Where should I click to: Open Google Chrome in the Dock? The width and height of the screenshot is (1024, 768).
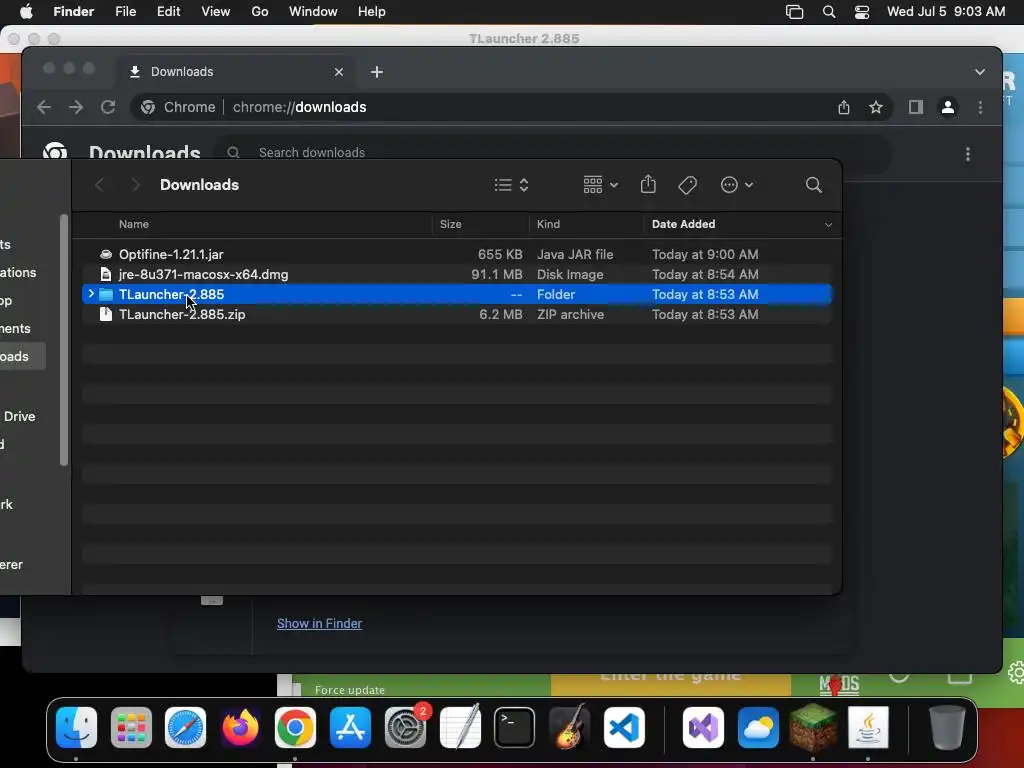(295, 727)
